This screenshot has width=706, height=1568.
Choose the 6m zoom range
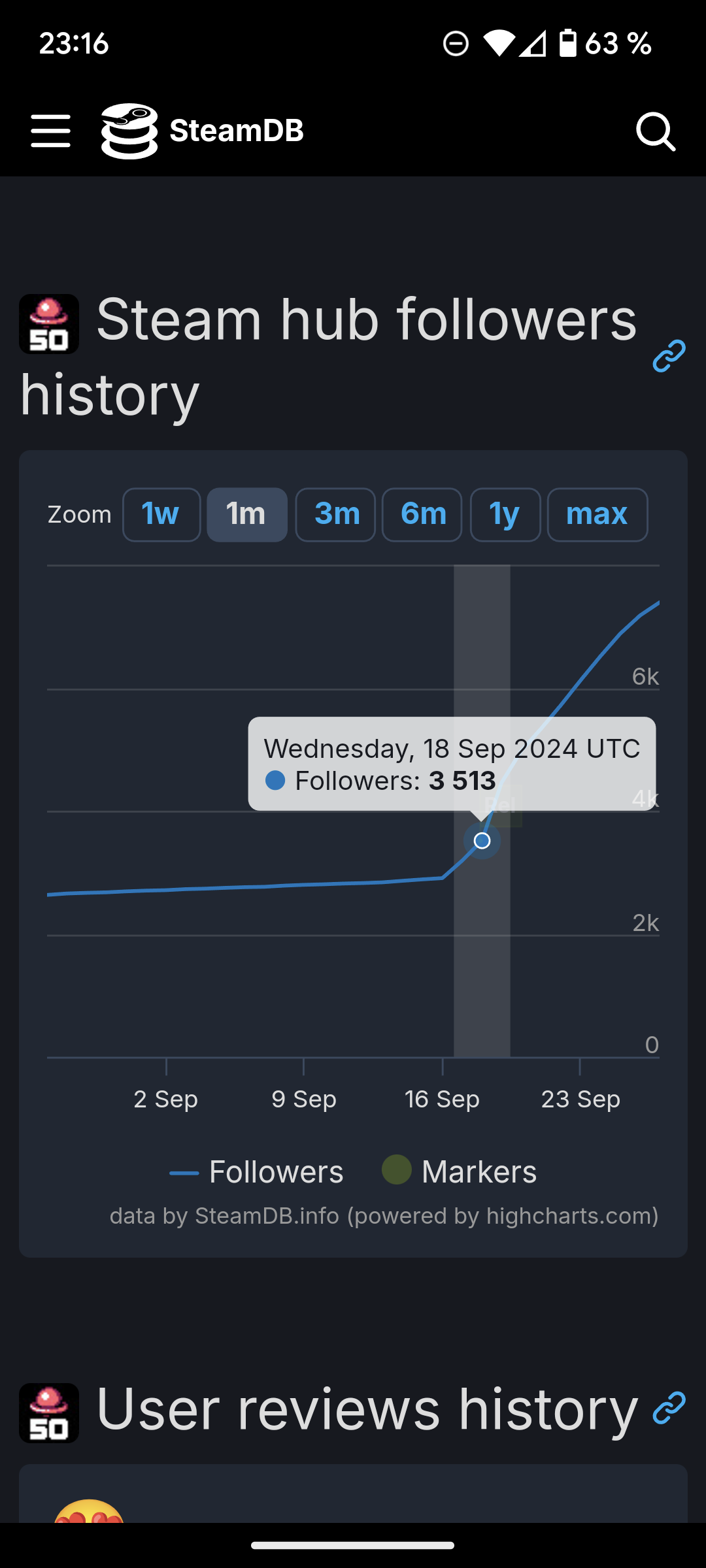[422, 515]
